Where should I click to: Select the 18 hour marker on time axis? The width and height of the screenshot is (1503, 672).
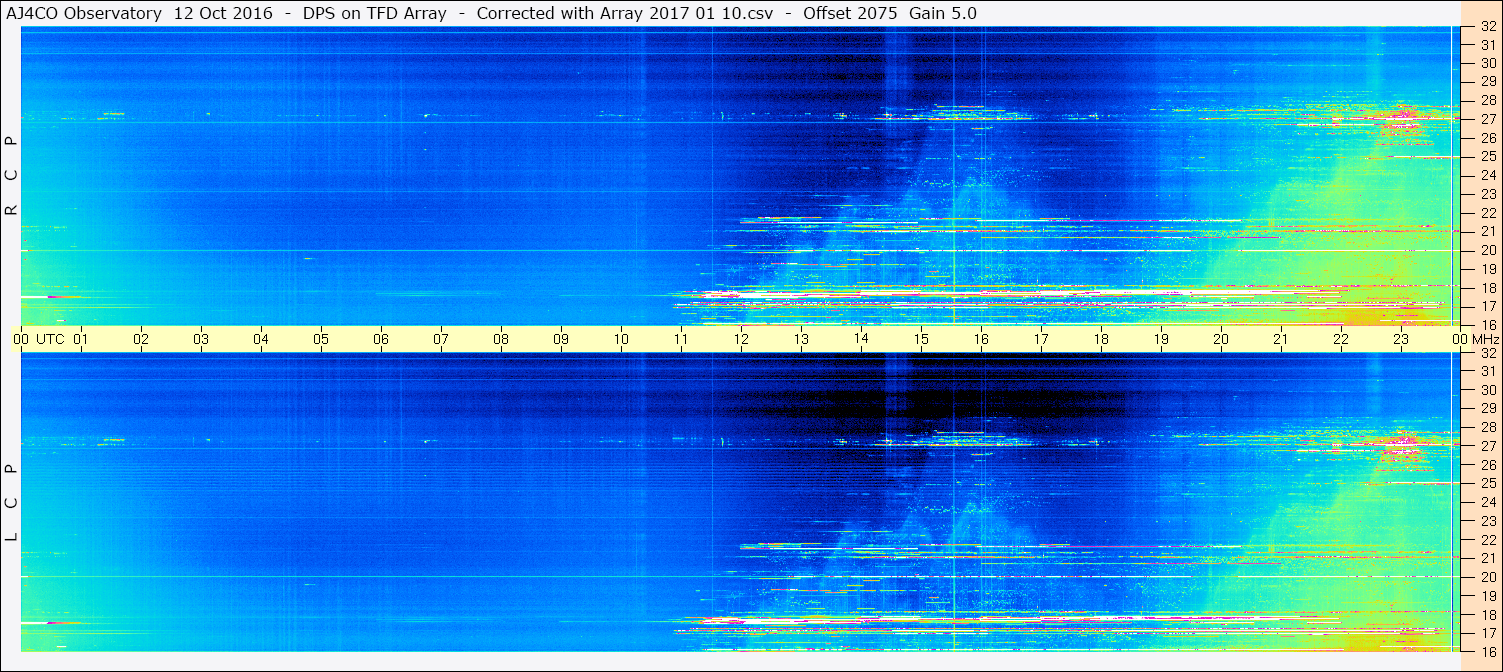[1101, 339]
